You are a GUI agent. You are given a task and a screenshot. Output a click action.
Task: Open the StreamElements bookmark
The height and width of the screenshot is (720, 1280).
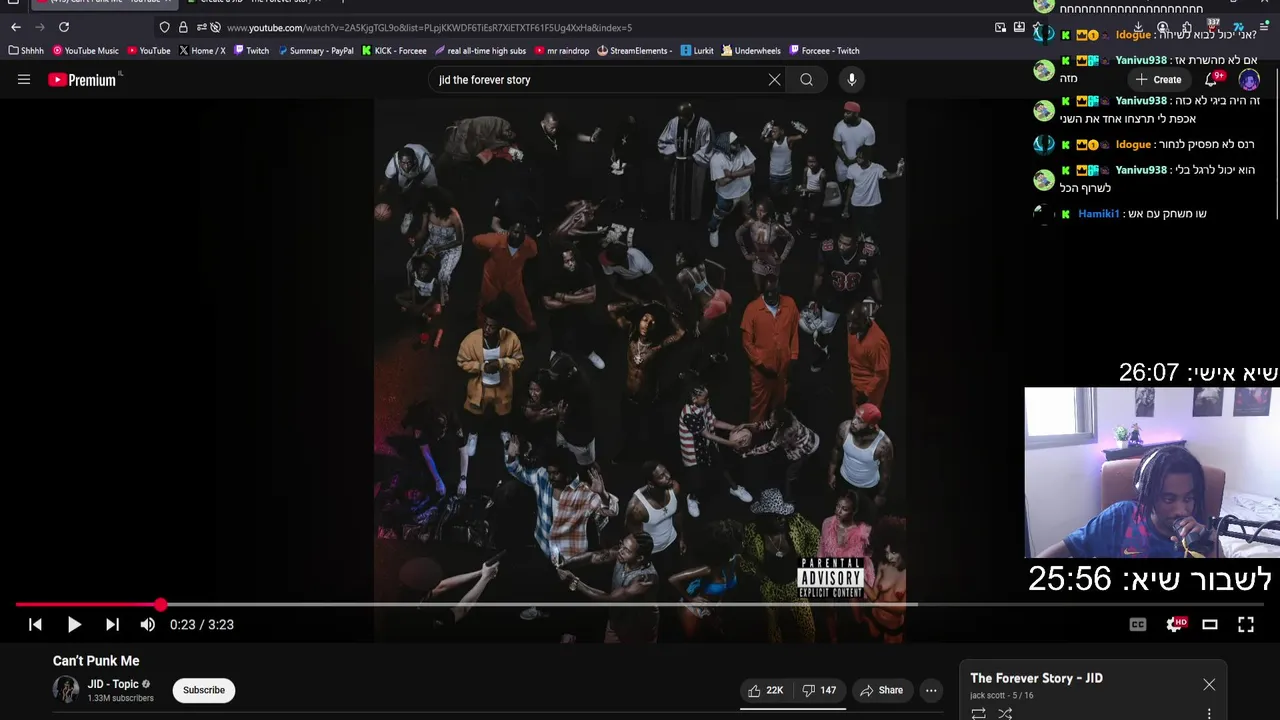635,50
